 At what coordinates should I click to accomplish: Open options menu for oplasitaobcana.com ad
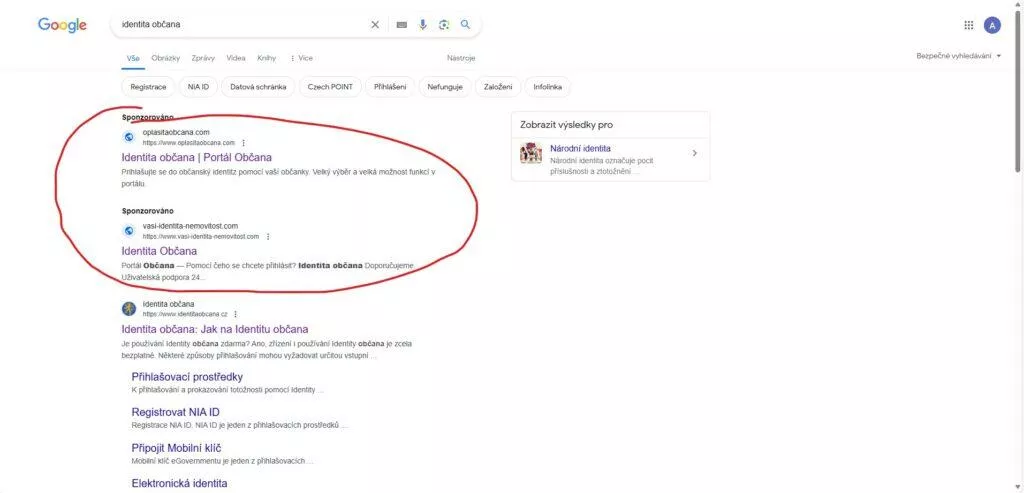(x=244, y=143)
